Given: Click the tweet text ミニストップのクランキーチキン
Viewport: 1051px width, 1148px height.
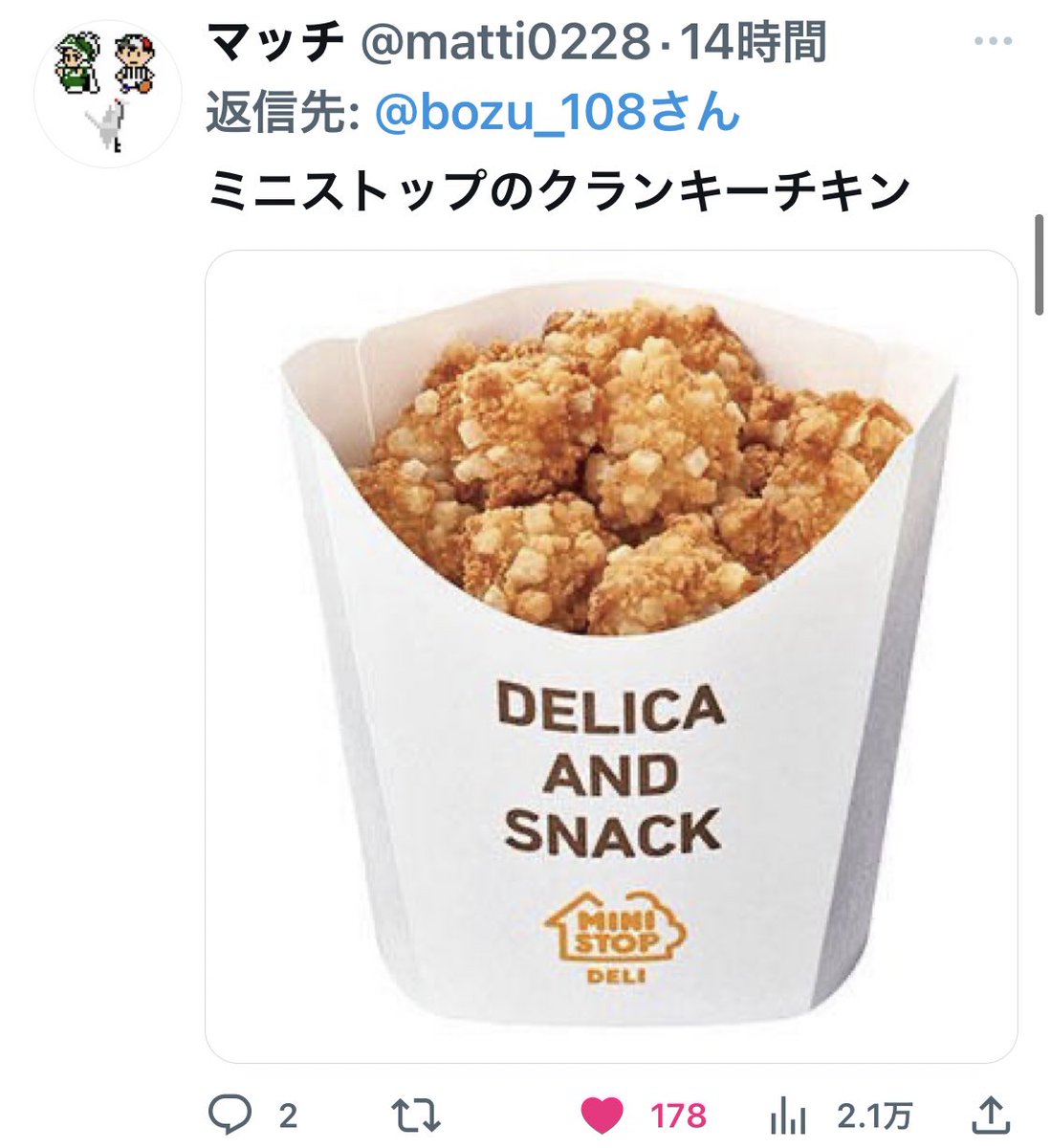Looking at the screenshot, I should 558,189.
